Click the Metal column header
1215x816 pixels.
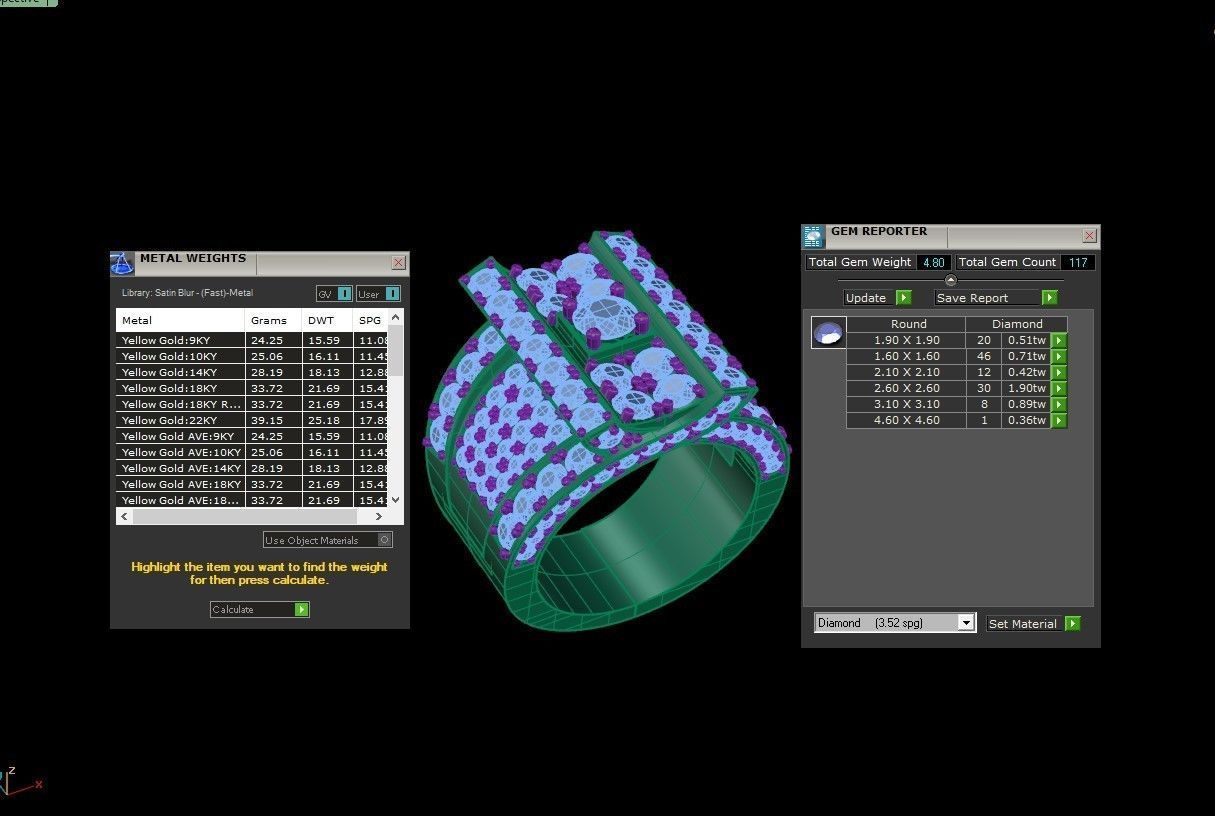(x=180, y=320)
